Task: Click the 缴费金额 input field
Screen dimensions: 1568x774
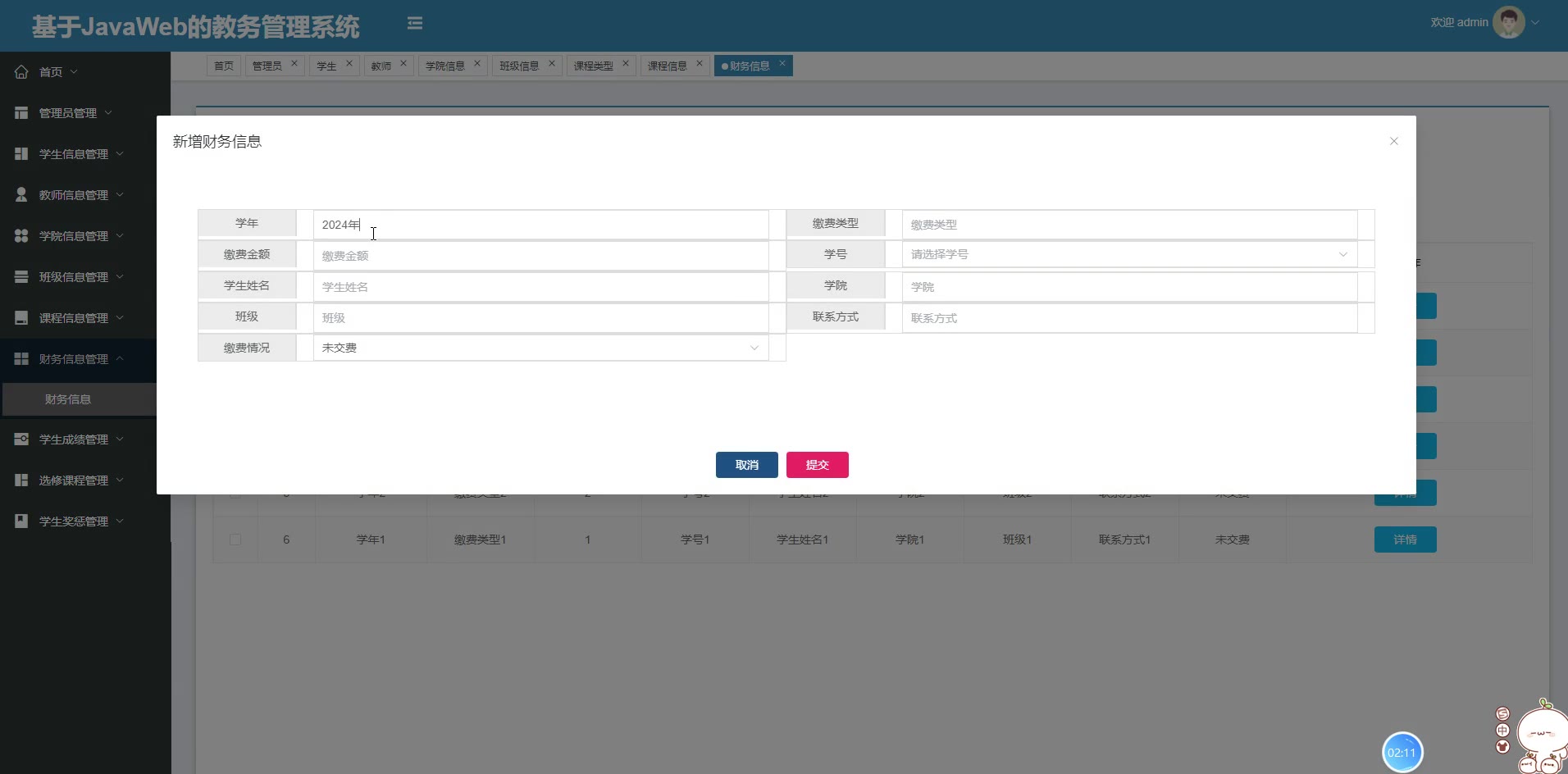Action: coord(540,256)
